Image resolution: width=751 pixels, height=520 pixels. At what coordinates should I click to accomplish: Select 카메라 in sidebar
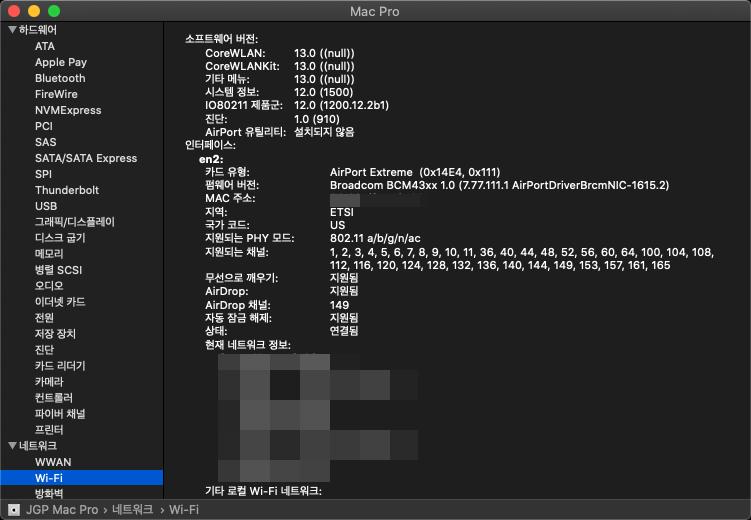point(49,382)
